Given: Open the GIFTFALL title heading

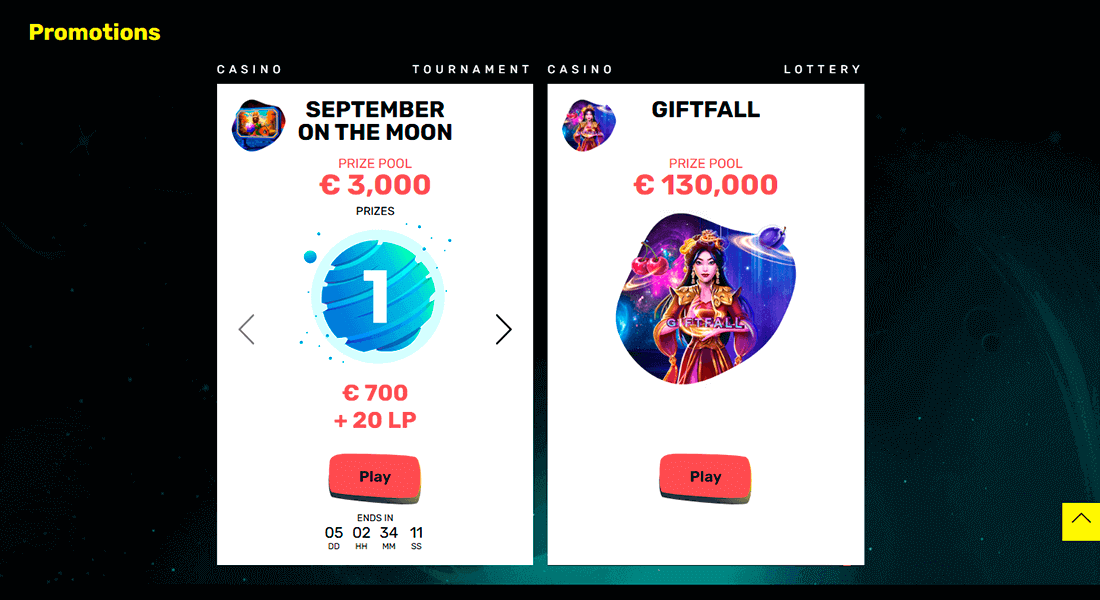Looking at the screenshot, I should click(x=705, y=109).
